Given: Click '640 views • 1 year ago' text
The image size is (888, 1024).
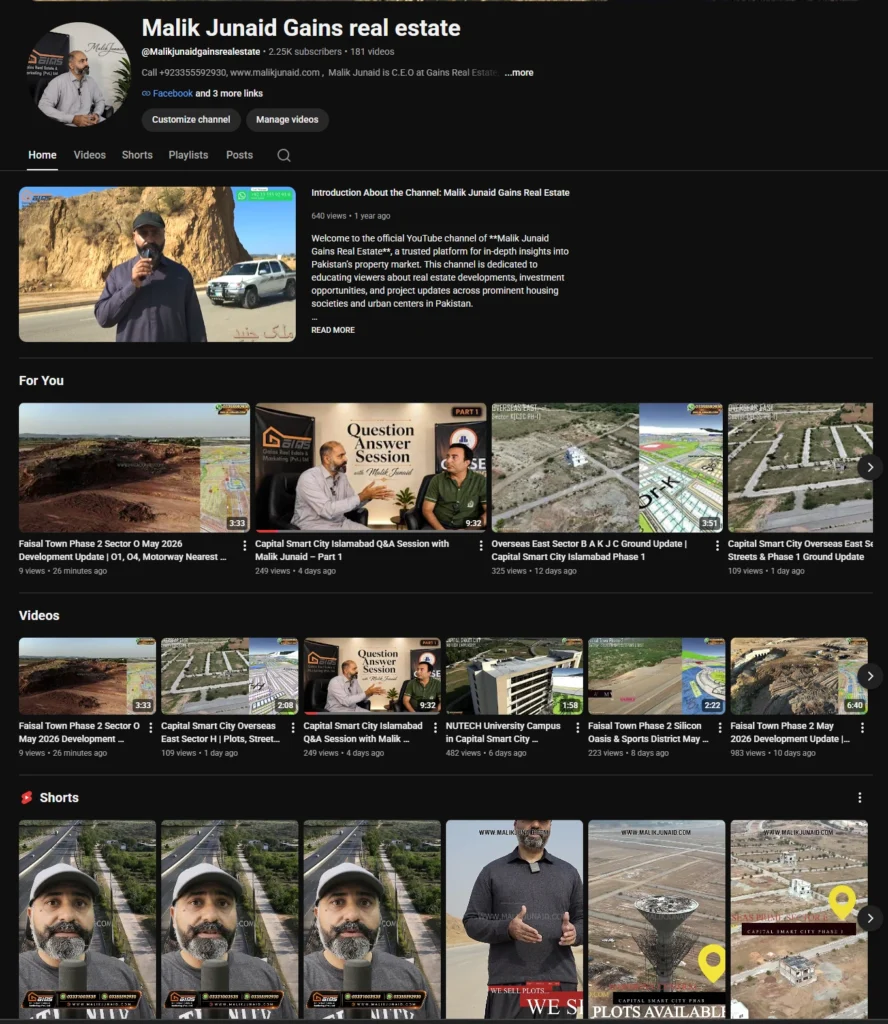Looking at the screenshot, I should pos(351,216).
